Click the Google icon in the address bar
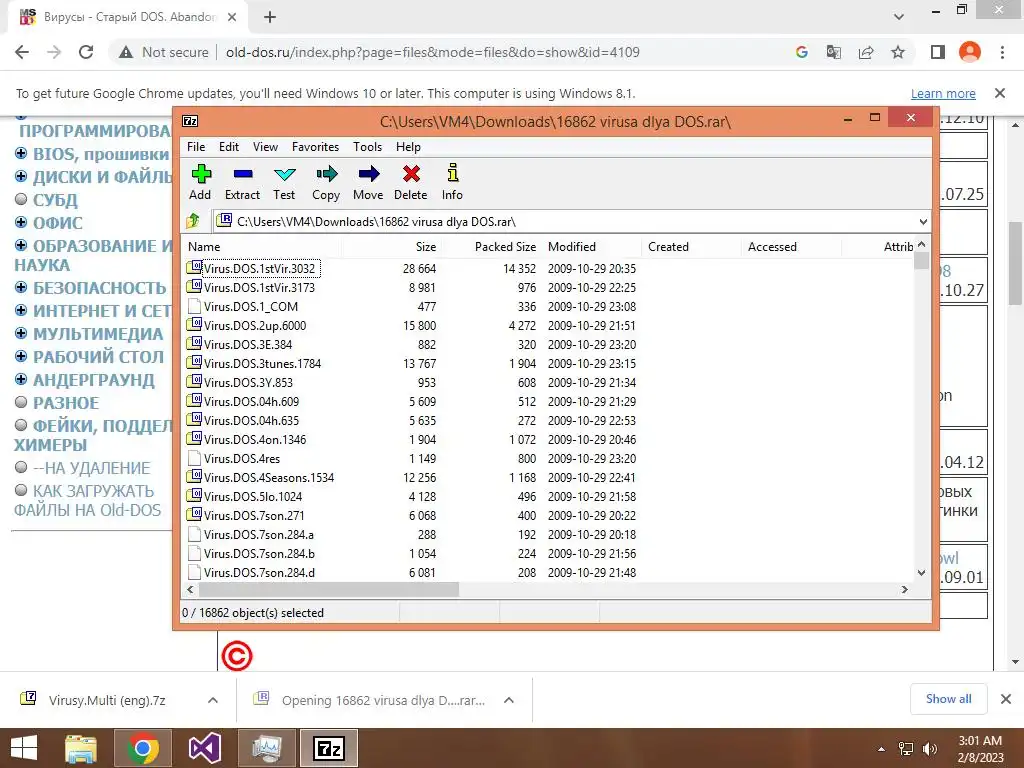The width and height of the screenshot is (1024, 768). (802, 52)
